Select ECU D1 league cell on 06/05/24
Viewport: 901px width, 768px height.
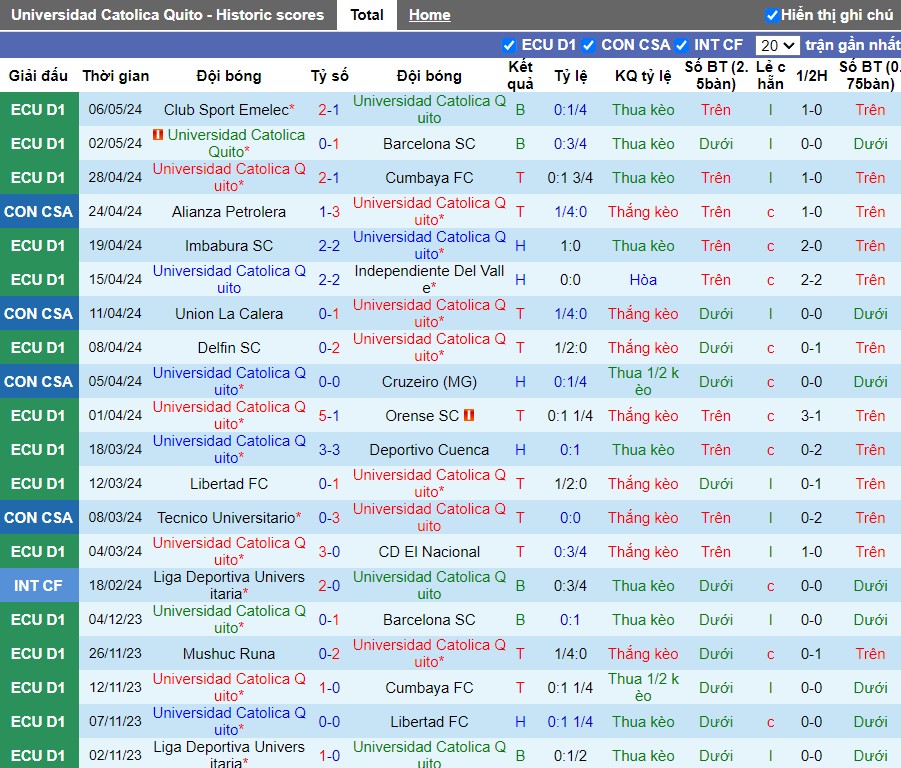(39, 110)
